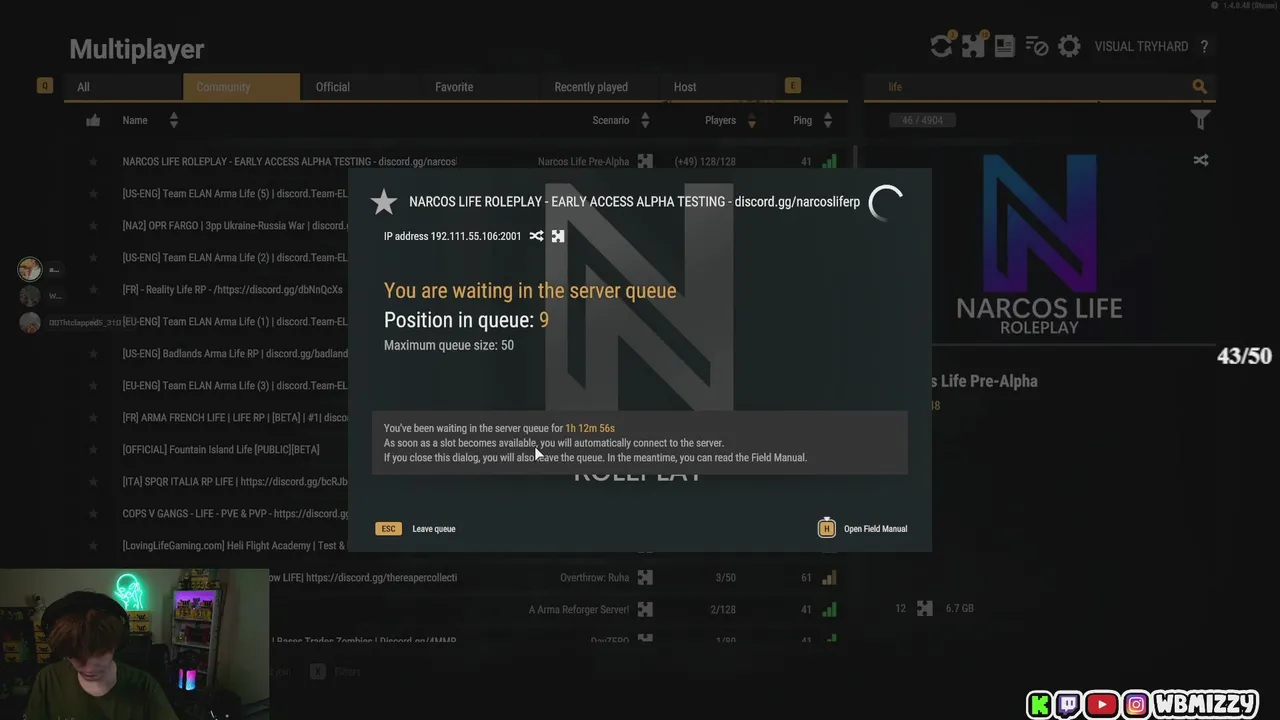Screen dimensions: 1280x720
Task: Click Kick icon in stream overlay
Action: (1040, 705)
